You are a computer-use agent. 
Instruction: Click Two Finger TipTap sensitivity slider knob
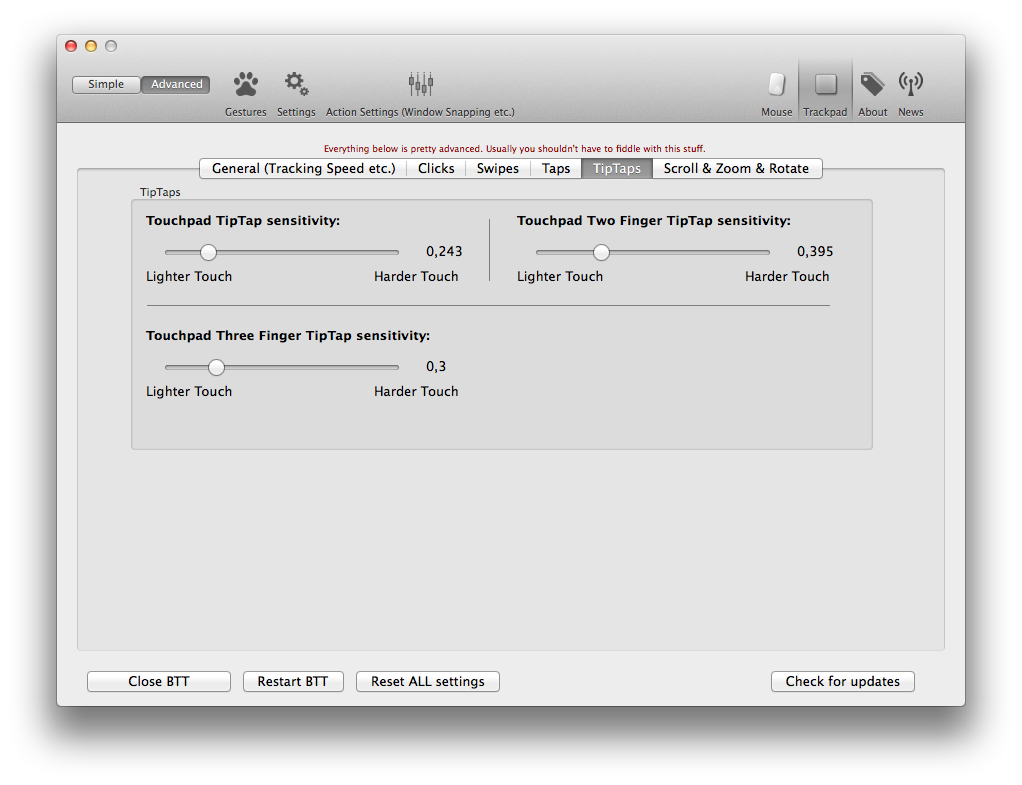pos(601,252)
